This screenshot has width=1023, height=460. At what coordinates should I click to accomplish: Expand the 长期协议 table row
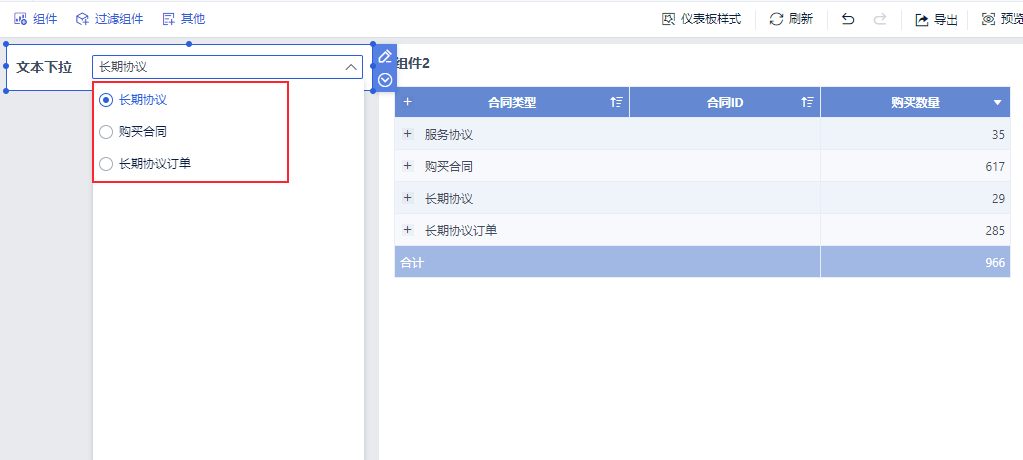[408, 198]
